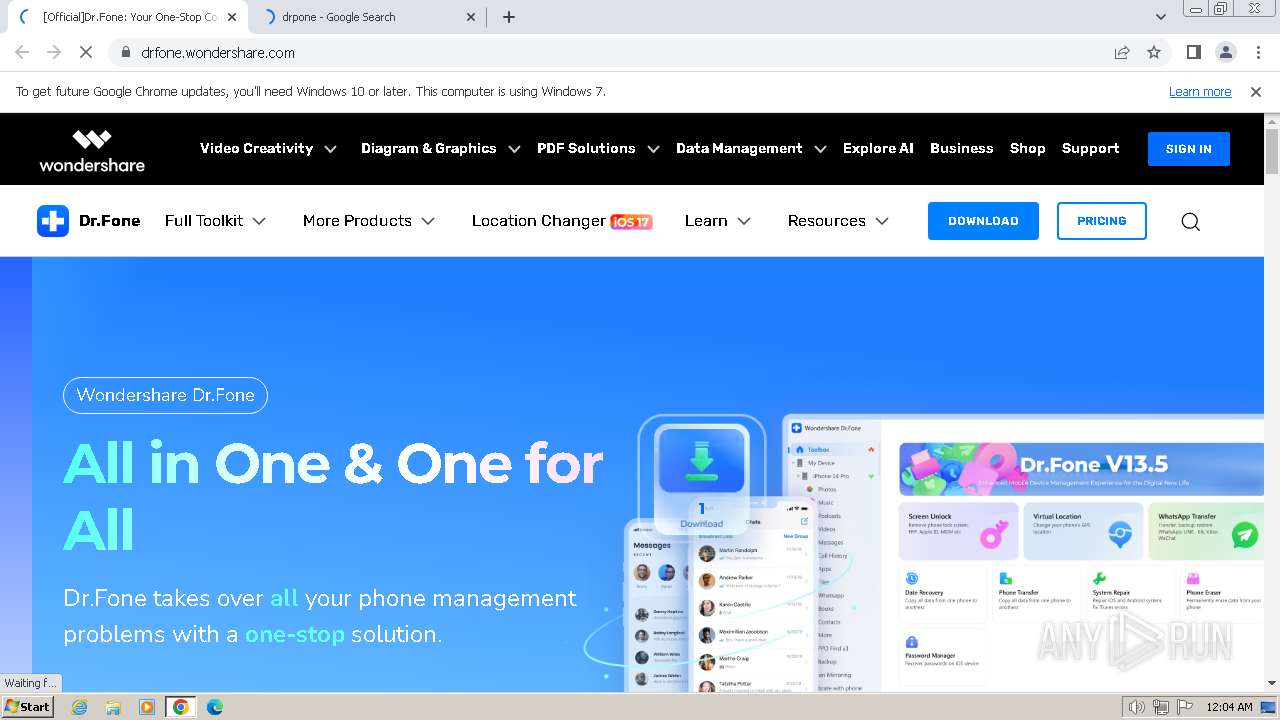Screen dimensions: 1280x720
Task: Follow the Learn more link
Action: 1200,92
